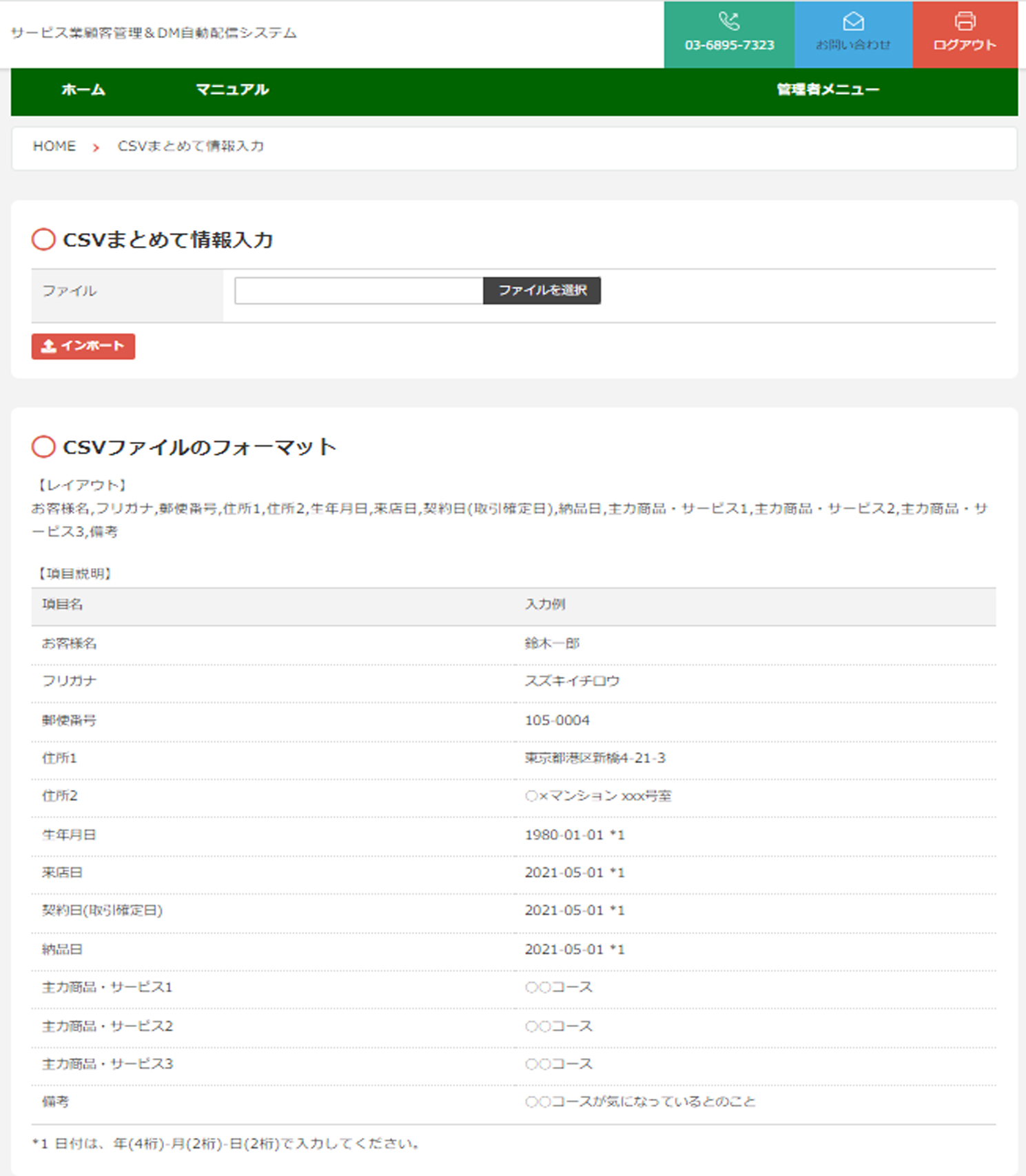Image resolution: width=1026 pixels, height=1176 pixels.
Task: Click the 2021-05-01 value in 契約日 row
Action: (575, 911)
